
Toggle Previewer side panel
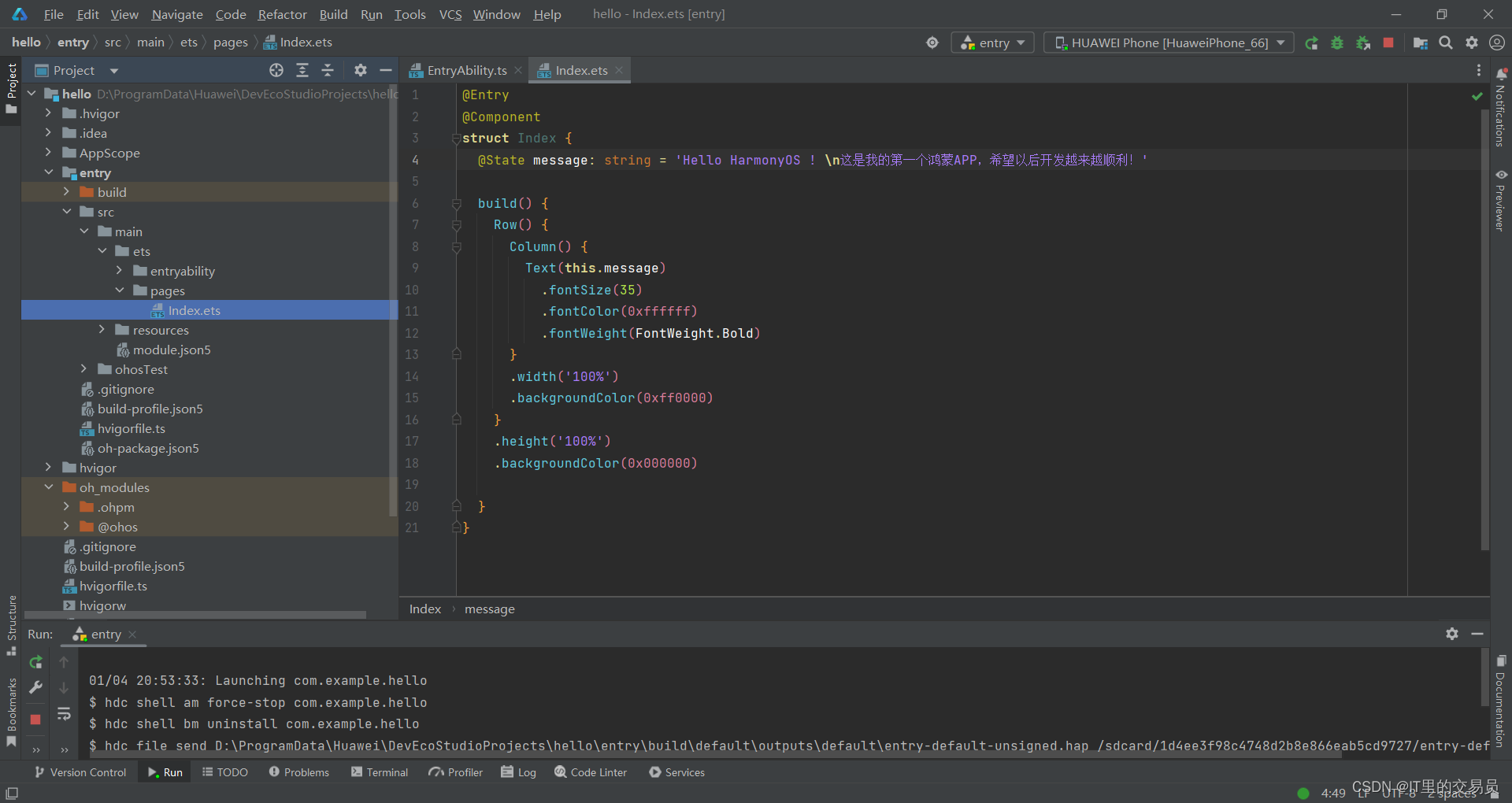point(1500,200)
